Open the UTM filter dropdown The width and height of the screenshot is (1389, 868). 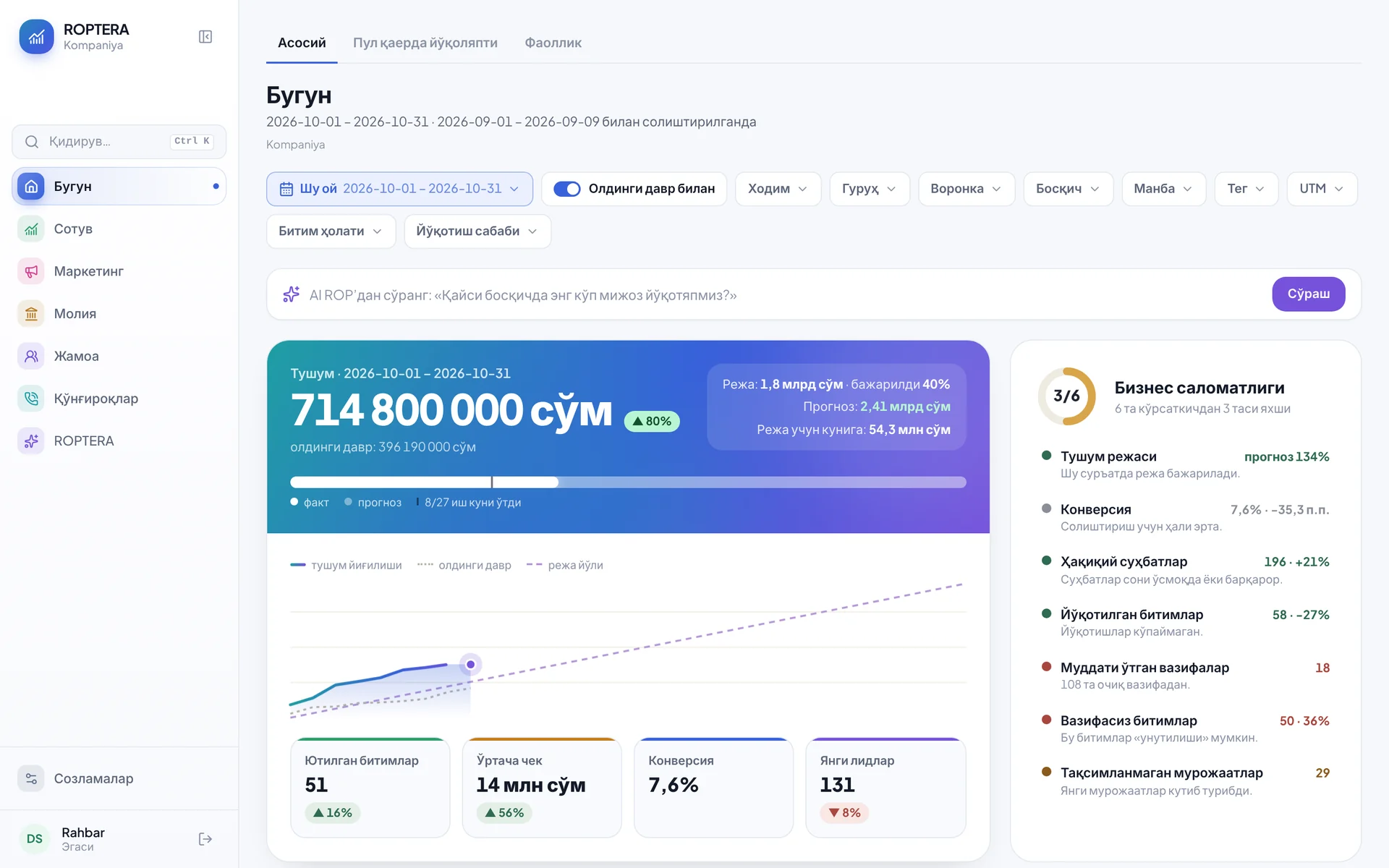tap(1322, 189)
